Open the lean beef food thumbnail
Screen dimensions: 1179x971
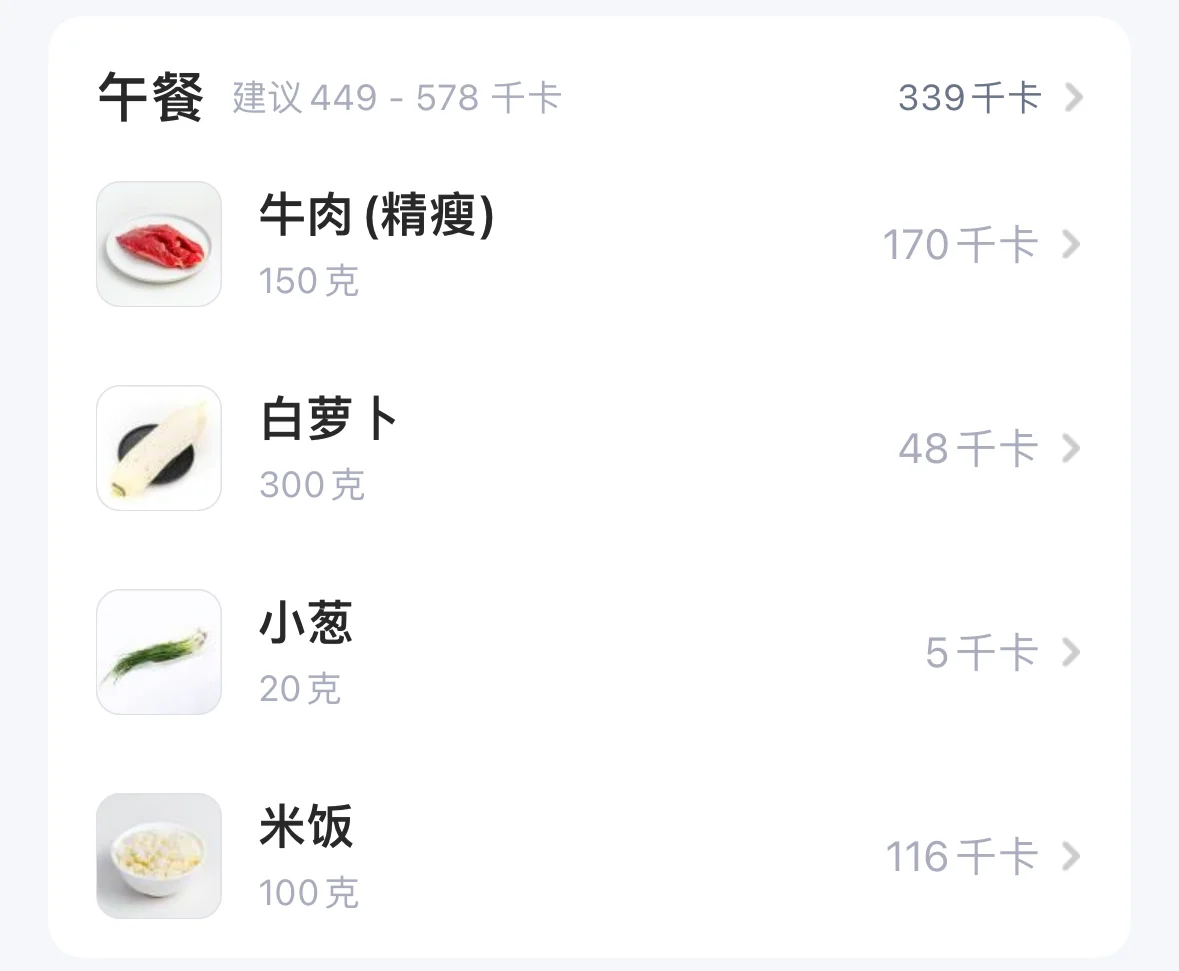(159, 244)
